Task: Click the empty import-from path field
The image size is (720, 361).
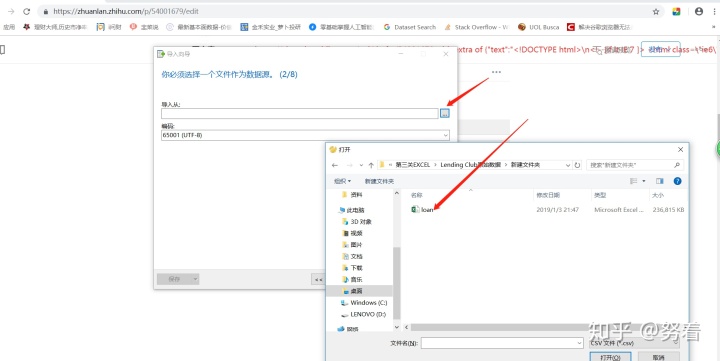Action: (x=299, y=113)
